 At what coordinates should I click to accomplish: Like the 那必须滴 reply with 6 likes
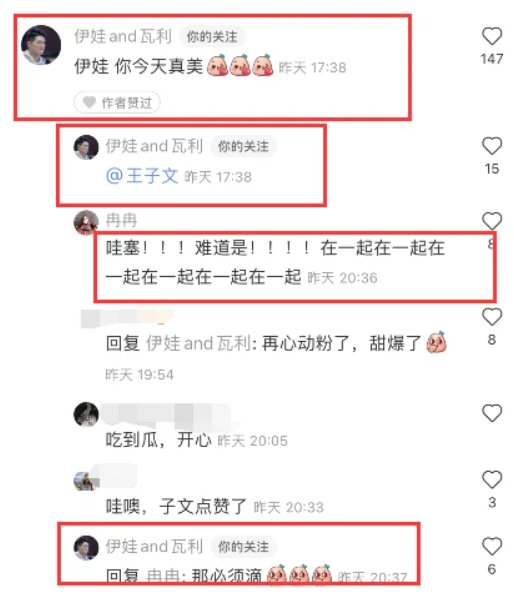pos(492,546)
